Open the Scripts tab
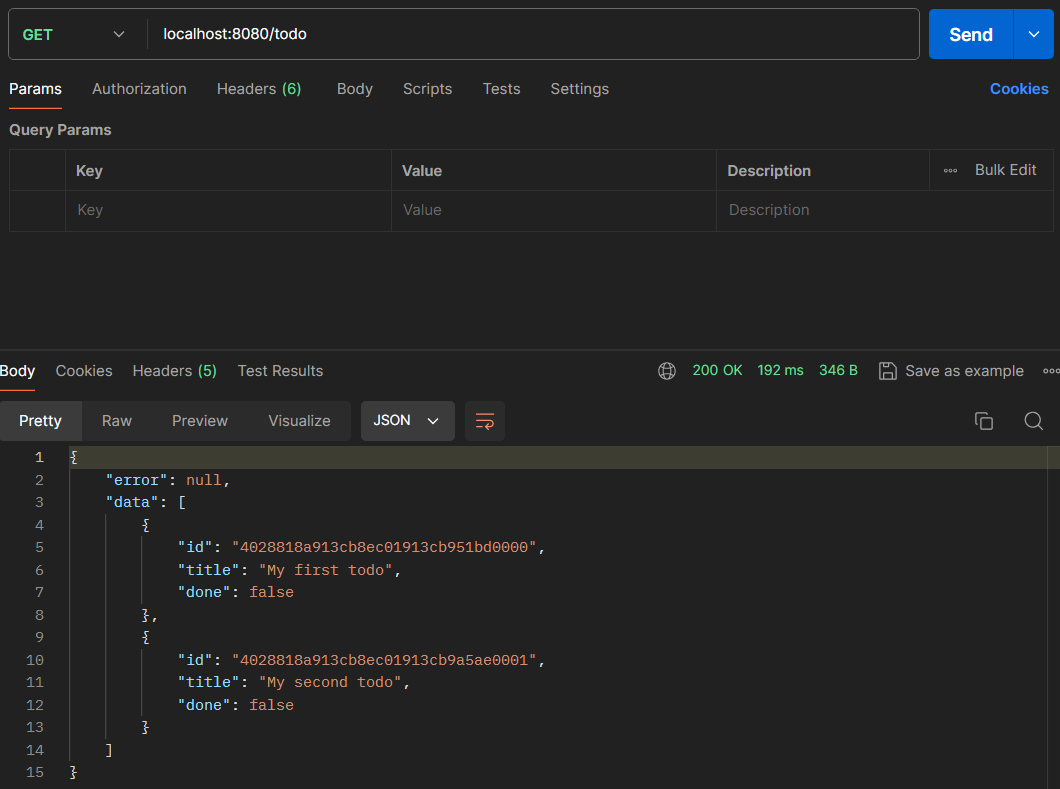 pyautogui.click(x=427, y=89)
